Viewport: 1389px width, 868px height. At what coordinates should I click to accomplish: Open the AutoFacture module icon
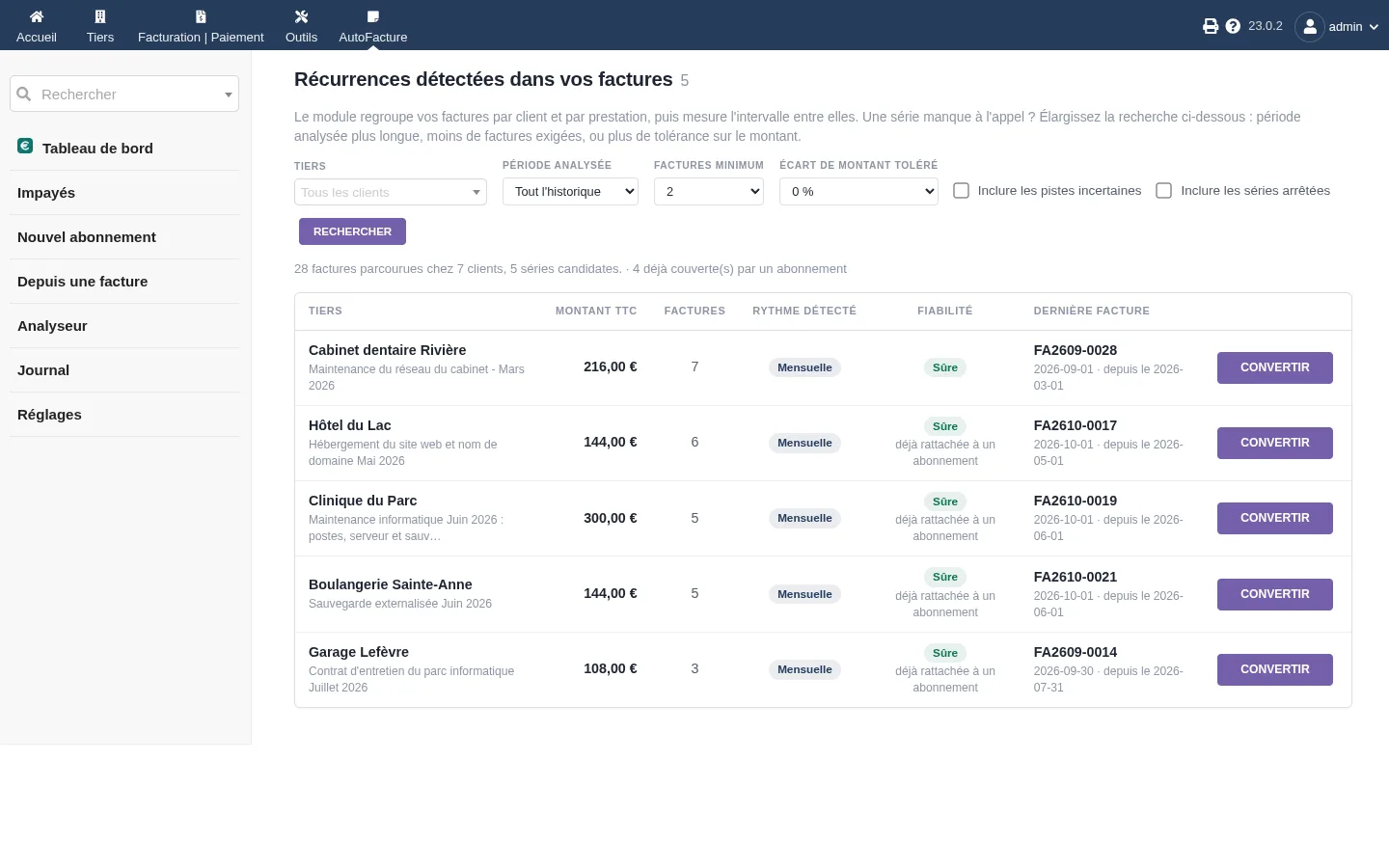[373, 16]
